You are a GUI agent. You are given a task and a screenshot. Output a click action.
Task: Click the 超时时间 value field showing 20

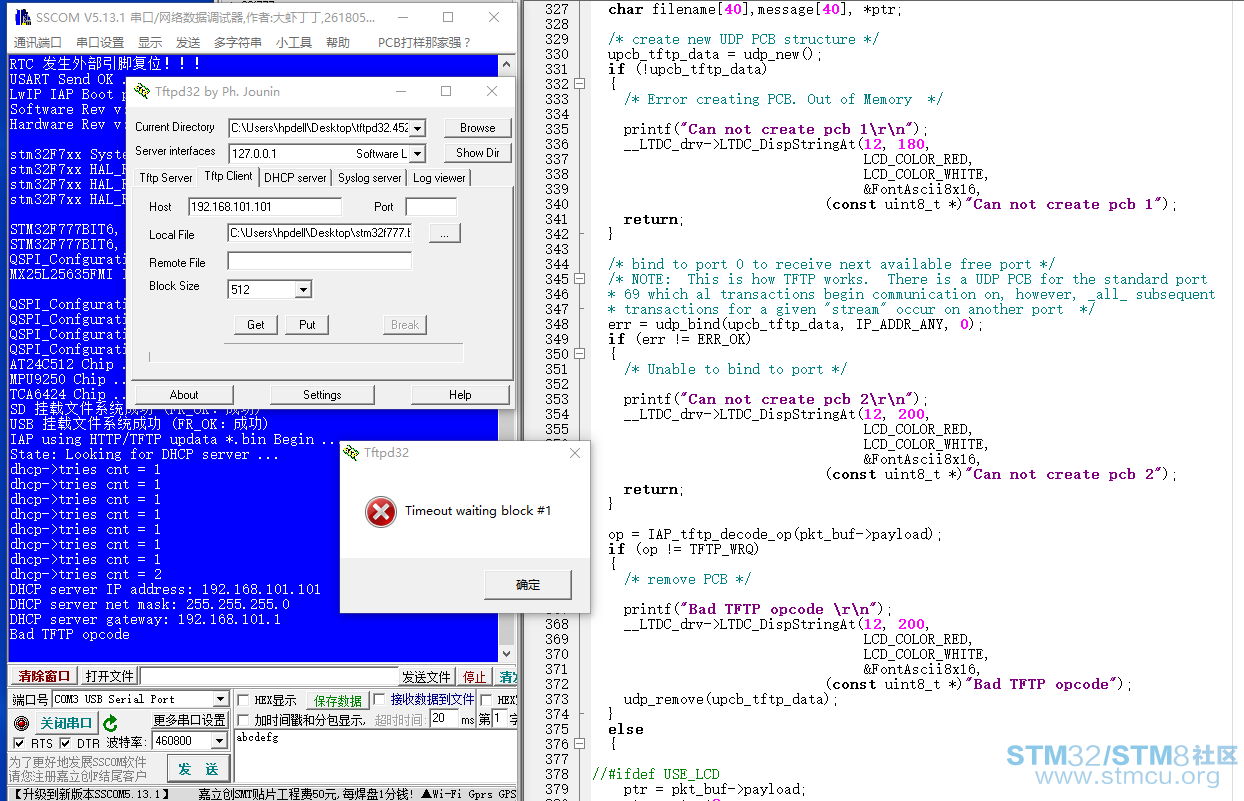click(444, 719)
